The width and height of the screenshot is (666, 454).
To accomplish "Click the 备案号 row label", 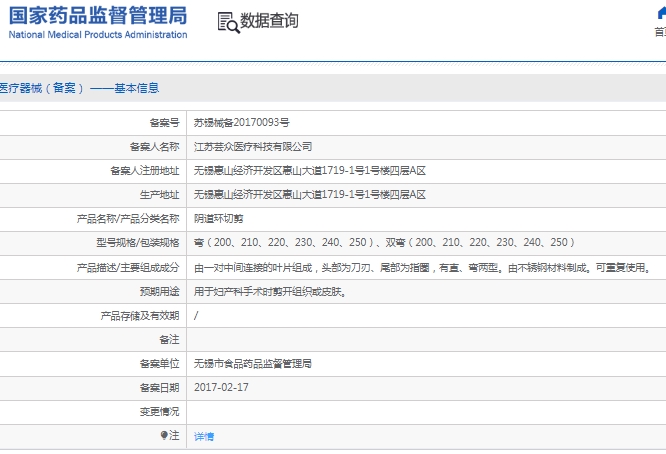I will click(x=164, y=123).
